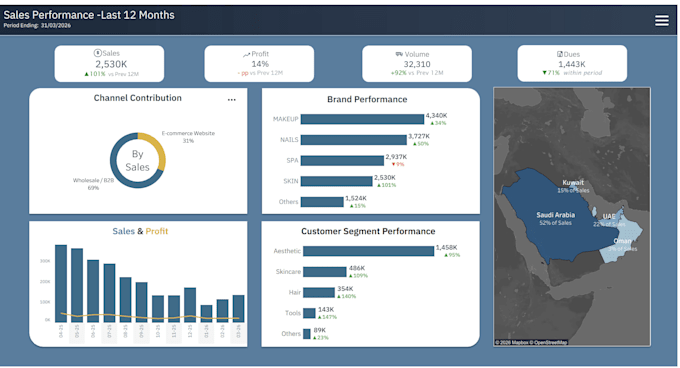
Task: Click the 3,727K value for NAILS
Action: [419, 136]
